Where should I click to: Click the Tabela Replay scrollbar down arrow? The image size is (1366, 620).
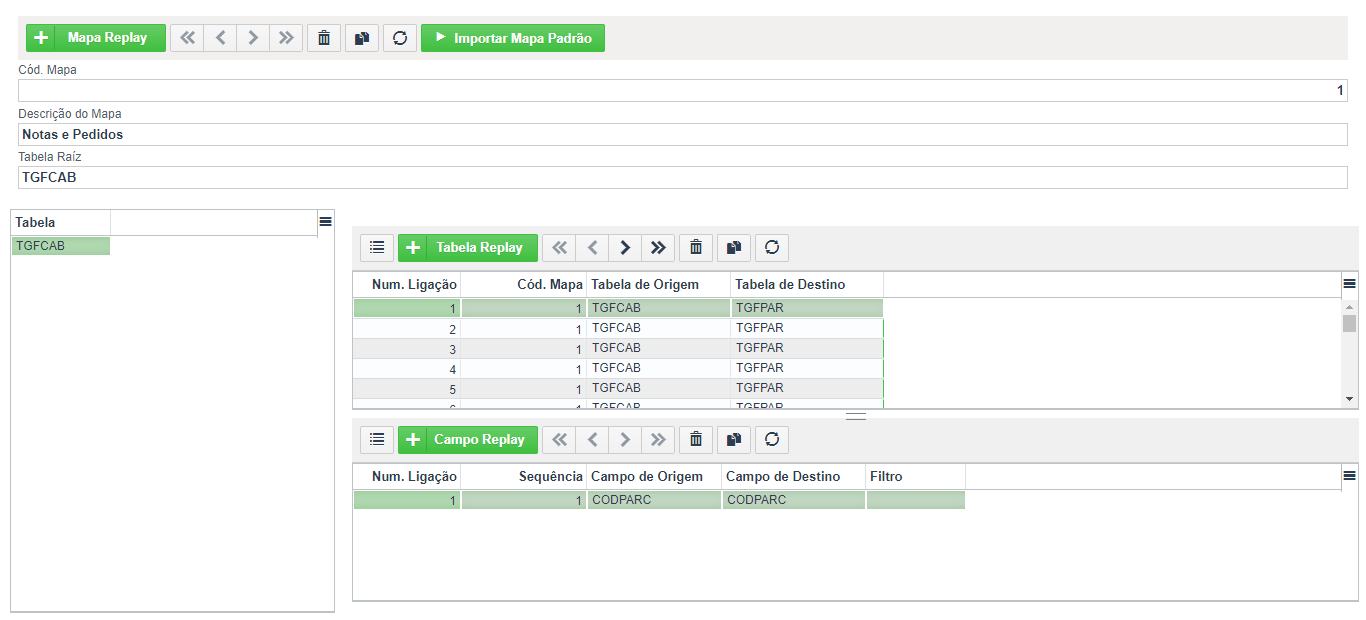(x=1350, y=399)
